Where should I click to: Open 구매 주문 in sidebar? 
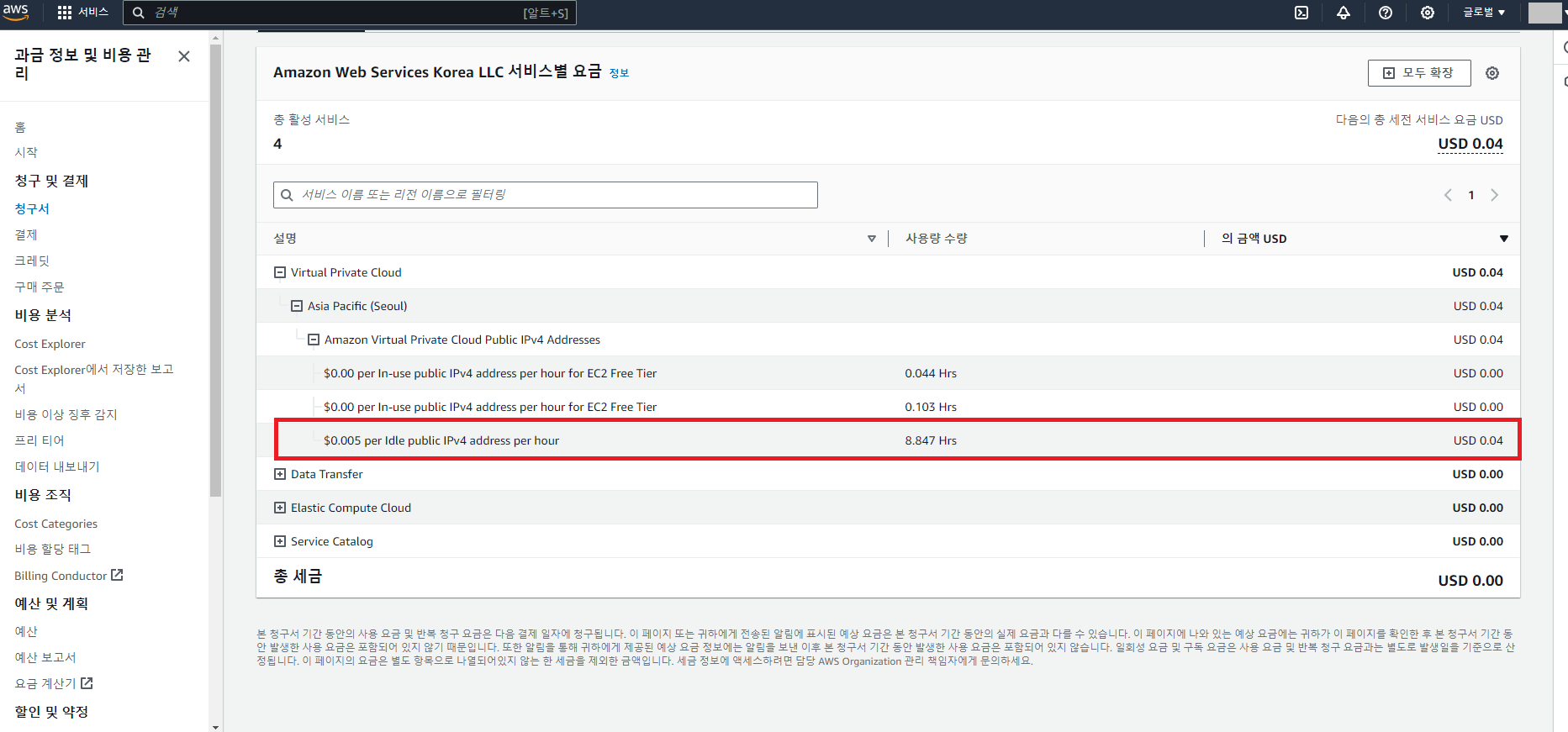point(40,287)
